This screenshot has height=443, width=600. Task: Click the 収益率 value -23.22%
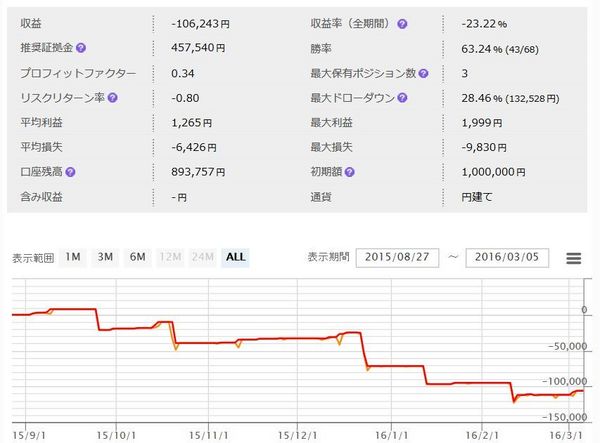[484, 24]
